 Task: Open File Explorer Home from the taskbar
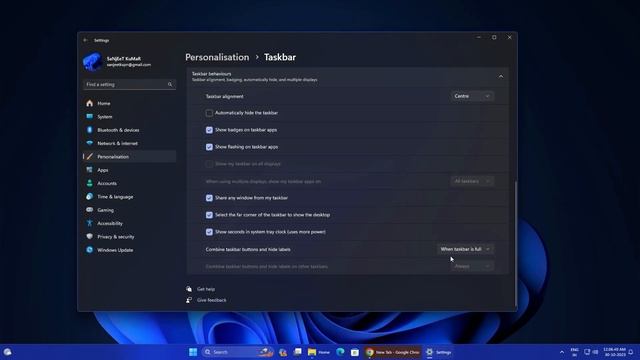point(319,352)
